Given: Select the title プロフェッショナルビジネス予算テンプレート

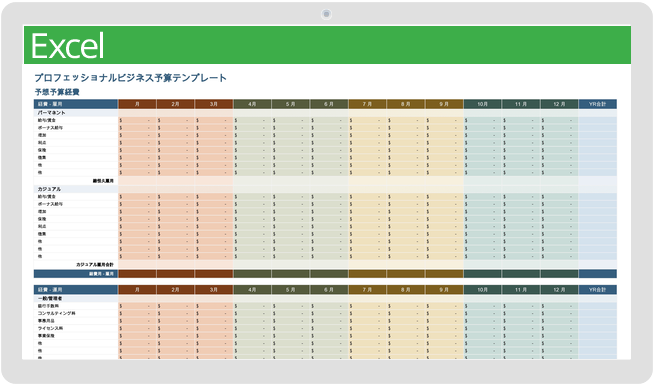Looking at the screenshot, I should (x=130, y=78).
